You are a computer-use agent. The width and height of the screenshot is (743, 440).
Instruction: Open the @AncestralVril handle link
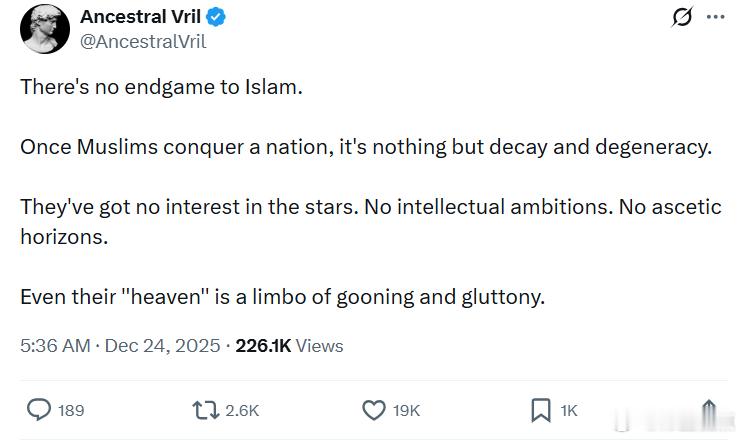(x=143, y=41)
